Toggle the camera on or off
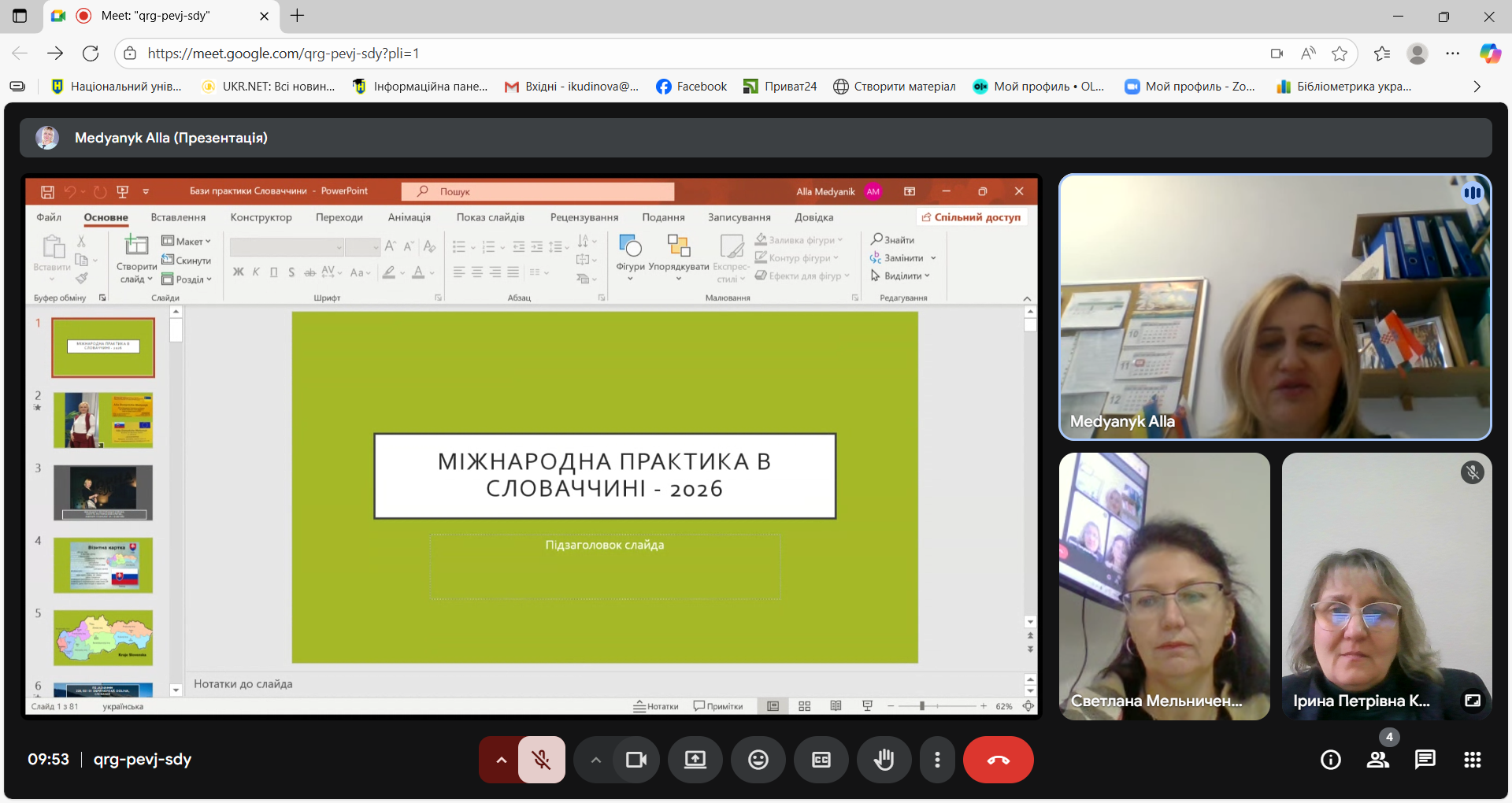1512x803 pixels. click(x=636, y=760)
